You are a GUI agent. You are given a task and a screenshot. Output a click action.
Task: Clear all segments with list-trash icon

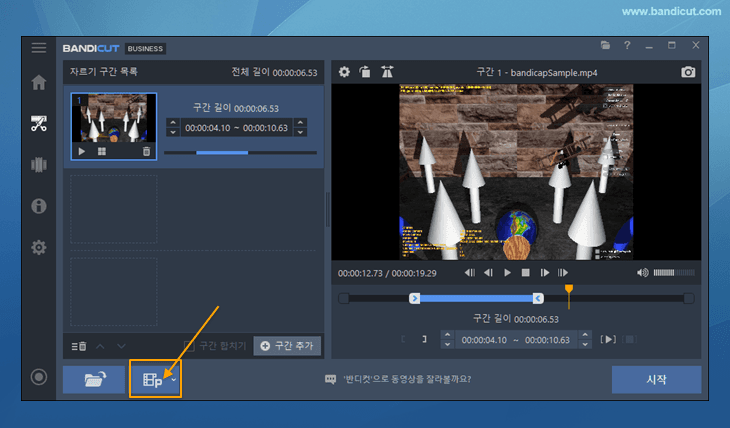click(x=79, y=346)
